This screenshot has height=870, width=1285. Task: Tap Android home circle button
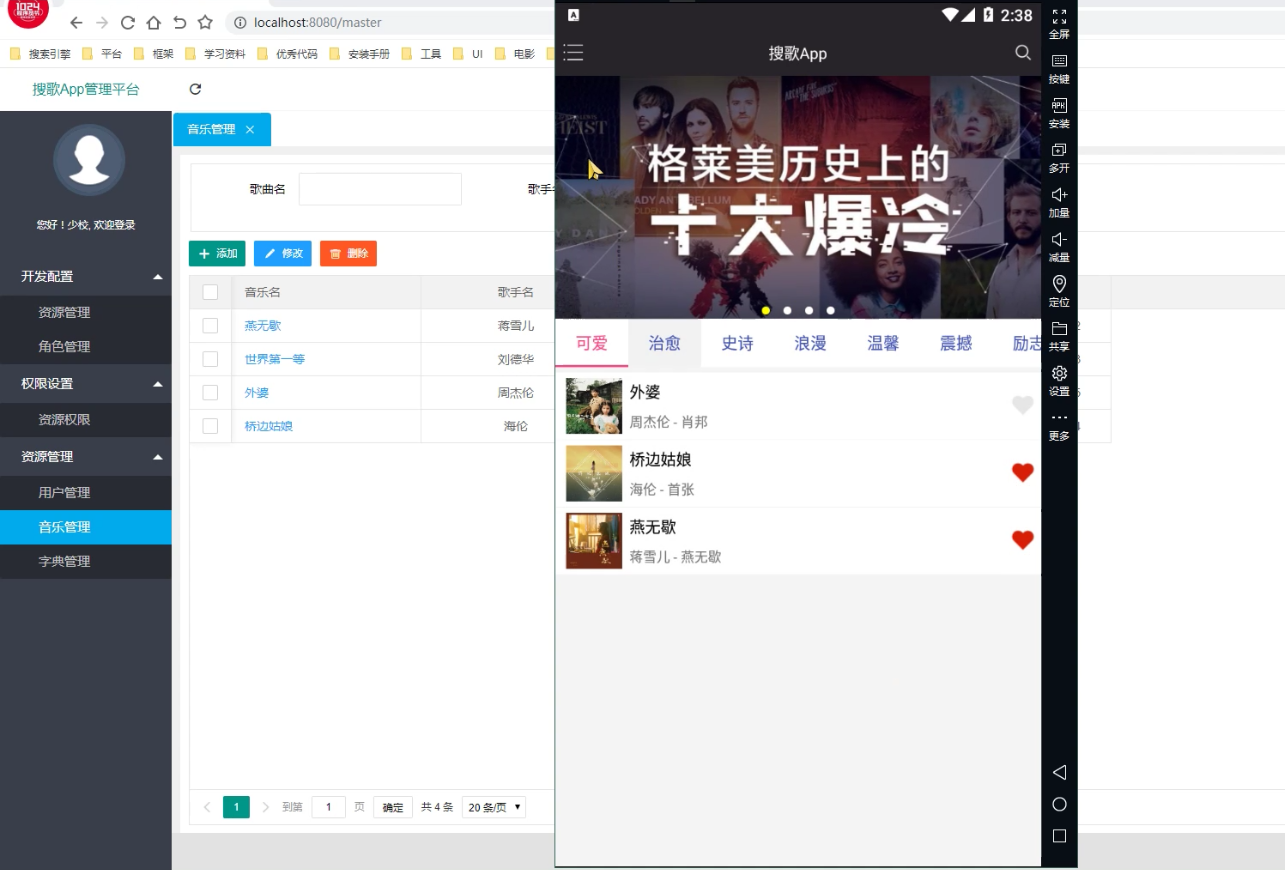tap(1059, 804)
